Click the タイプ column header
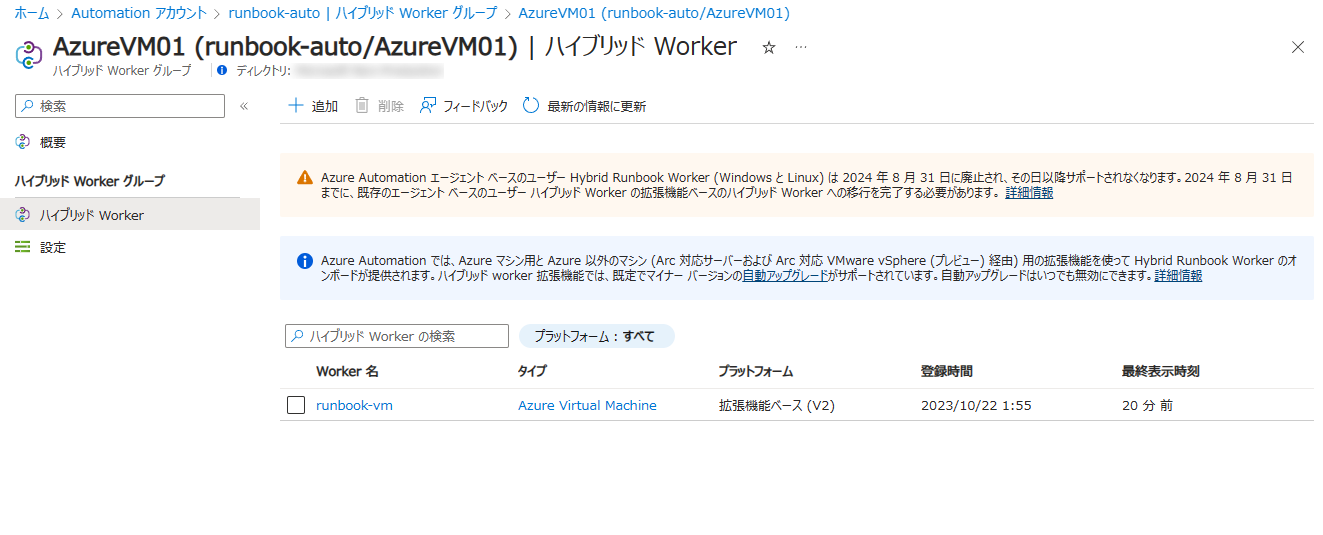 (532, 371)
